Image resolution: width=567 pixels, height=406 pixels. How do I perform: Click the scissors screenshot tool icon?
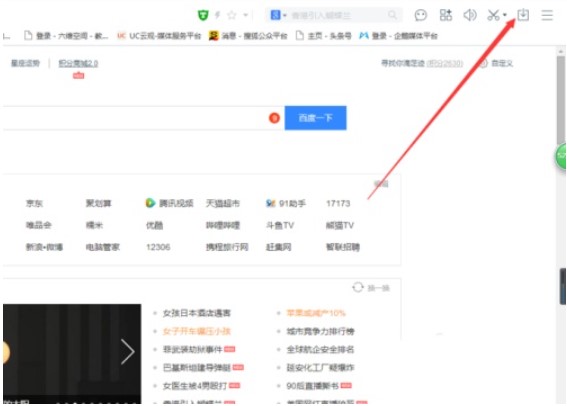coord(493,15)
